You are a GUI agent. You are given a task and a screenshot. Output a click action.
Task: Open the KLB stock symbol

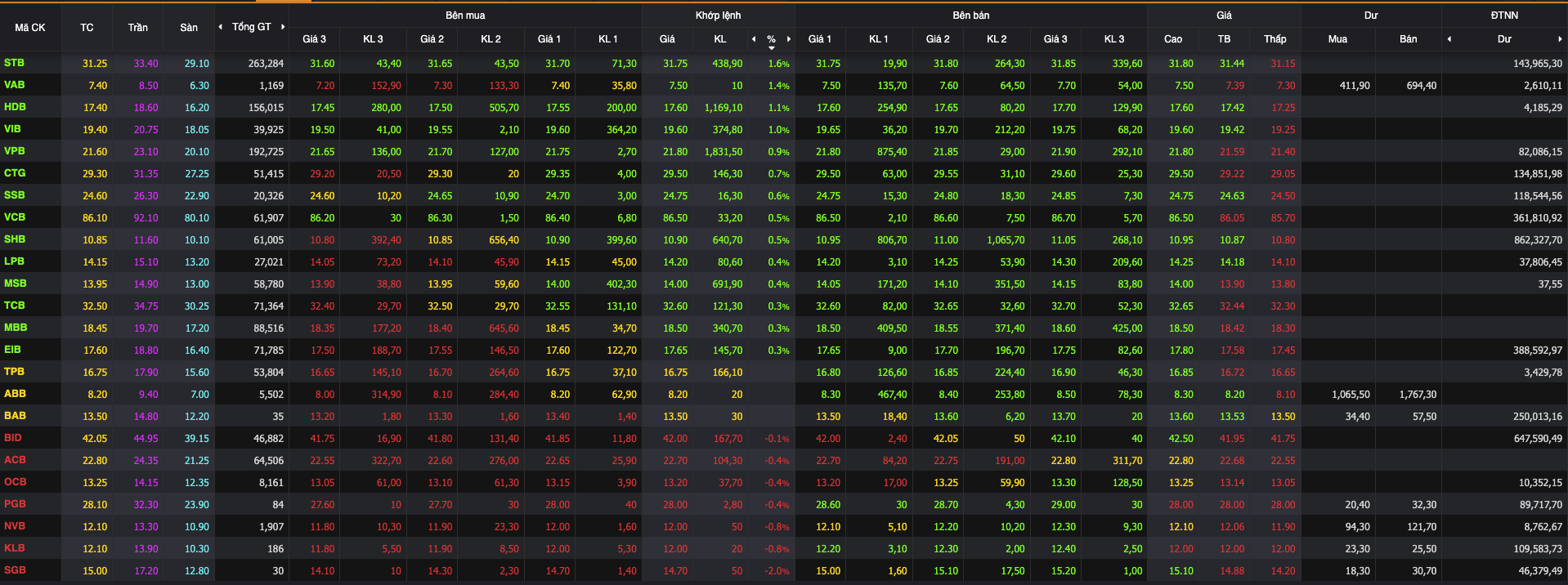pyautogui.click(x=14, y=548)
